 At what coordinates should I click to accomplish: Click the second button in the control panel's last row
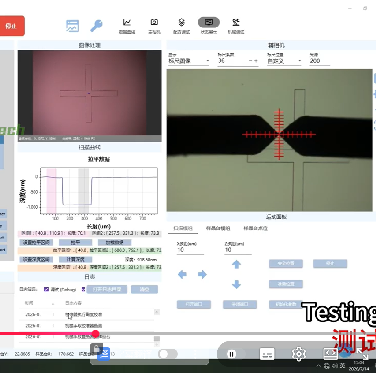[240, 304]
